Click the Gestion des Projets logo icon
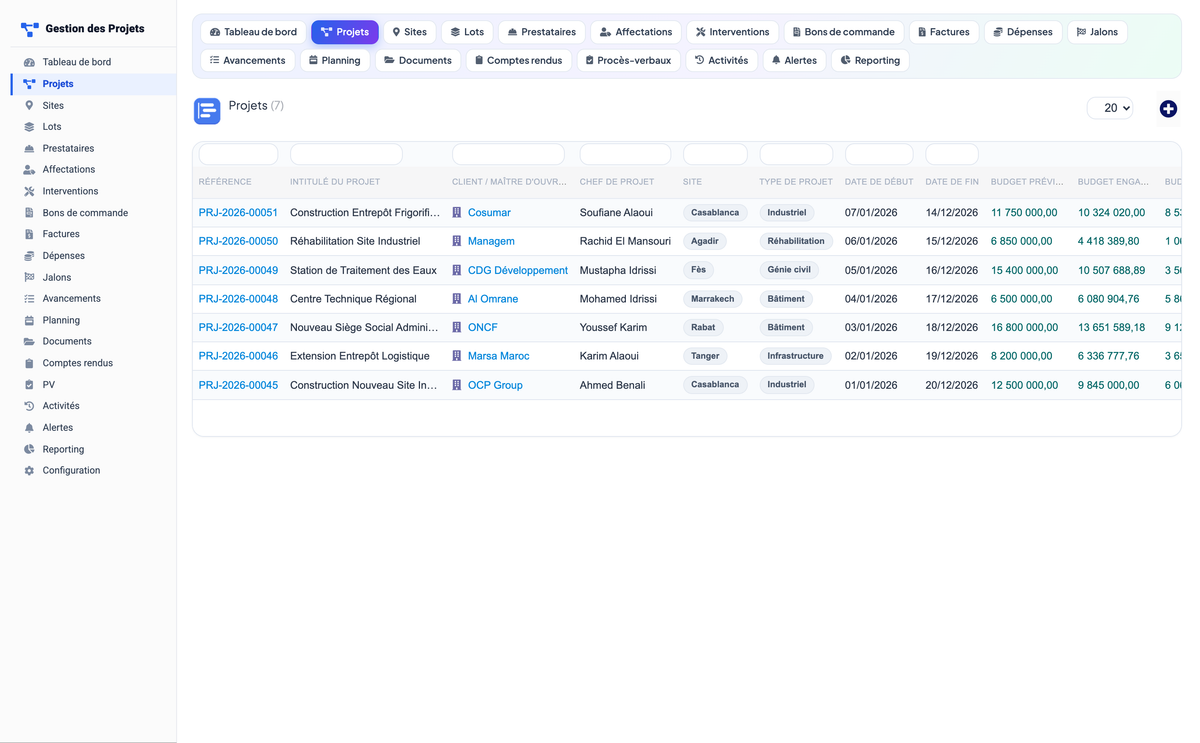 30,29
